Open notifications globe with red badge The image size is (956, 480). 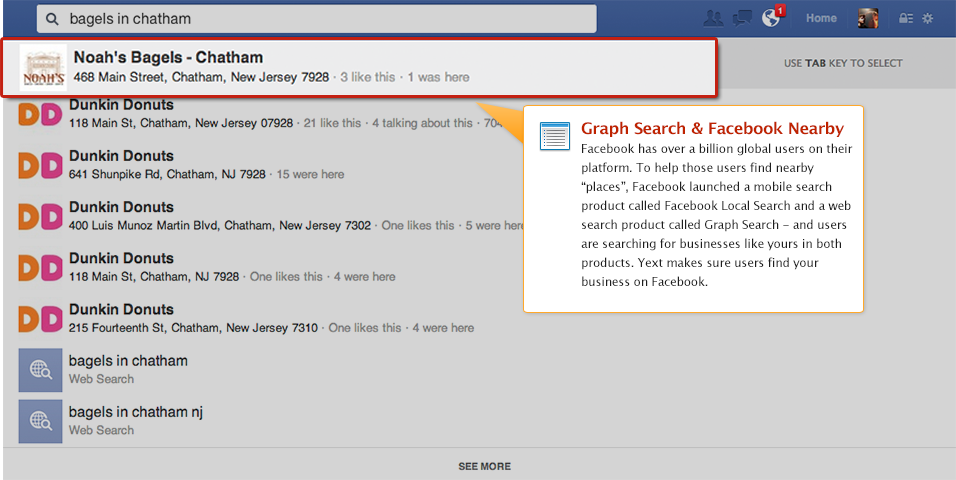(x=772, y=17)
